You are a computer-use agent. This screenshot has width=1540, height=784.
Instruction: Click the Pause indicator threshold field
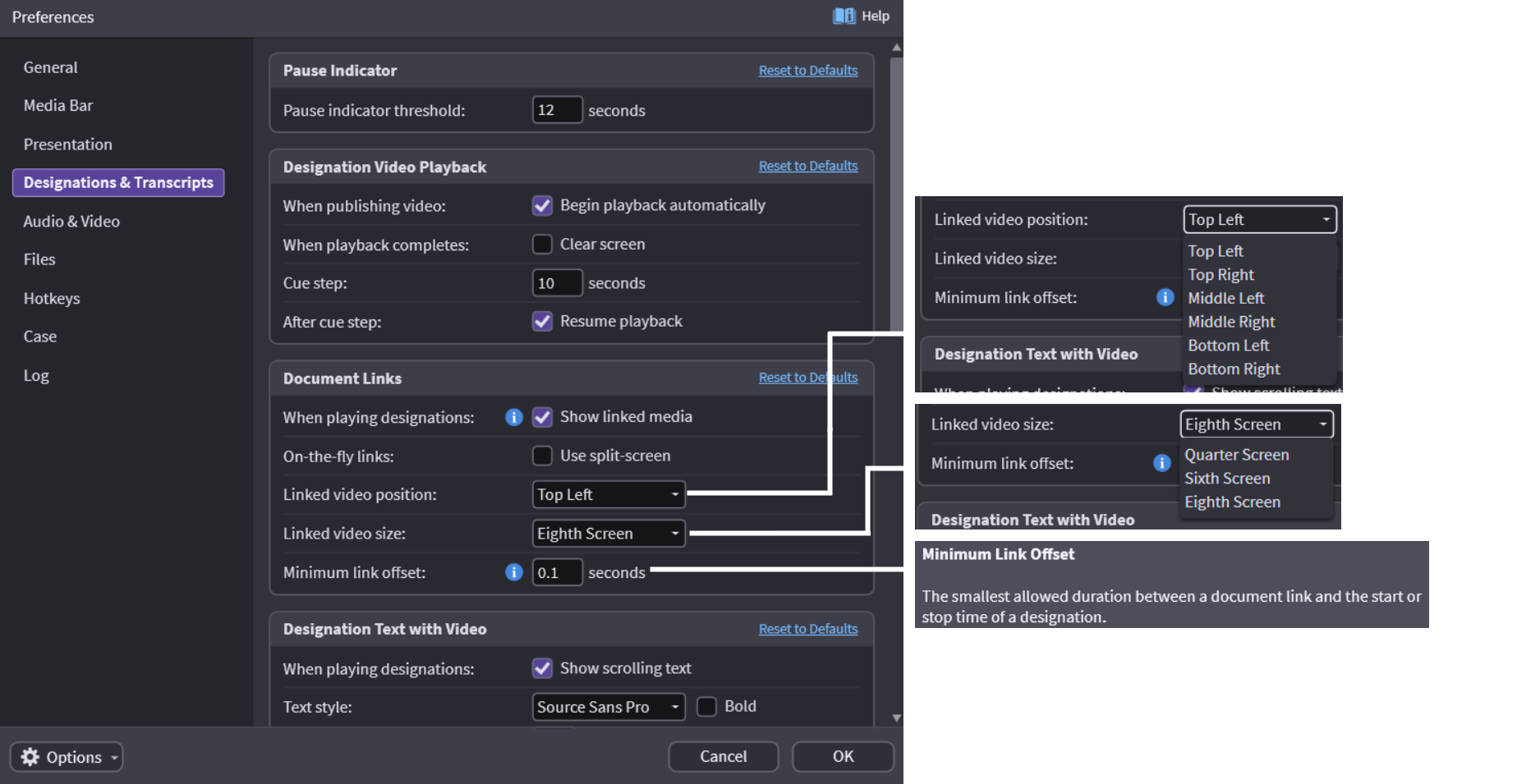coord(557,110)
